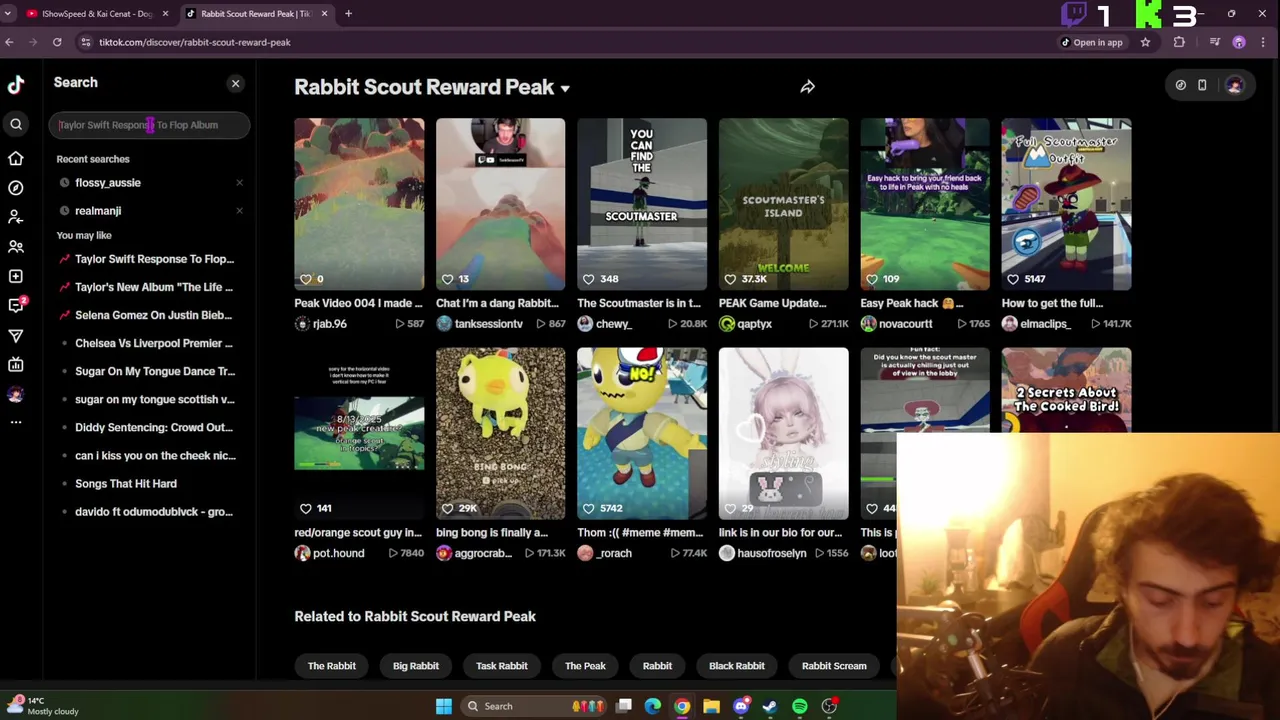Open Chrome media controls icon
The image size is (1280, 720).
[x=1214, y=42]
